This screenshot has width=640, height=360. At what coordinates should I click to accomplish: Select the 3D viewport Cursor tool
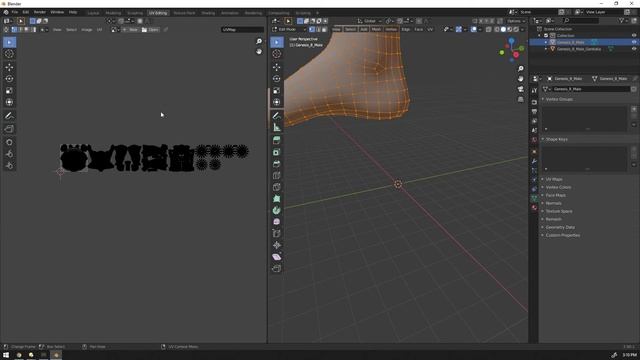[277, 53]
